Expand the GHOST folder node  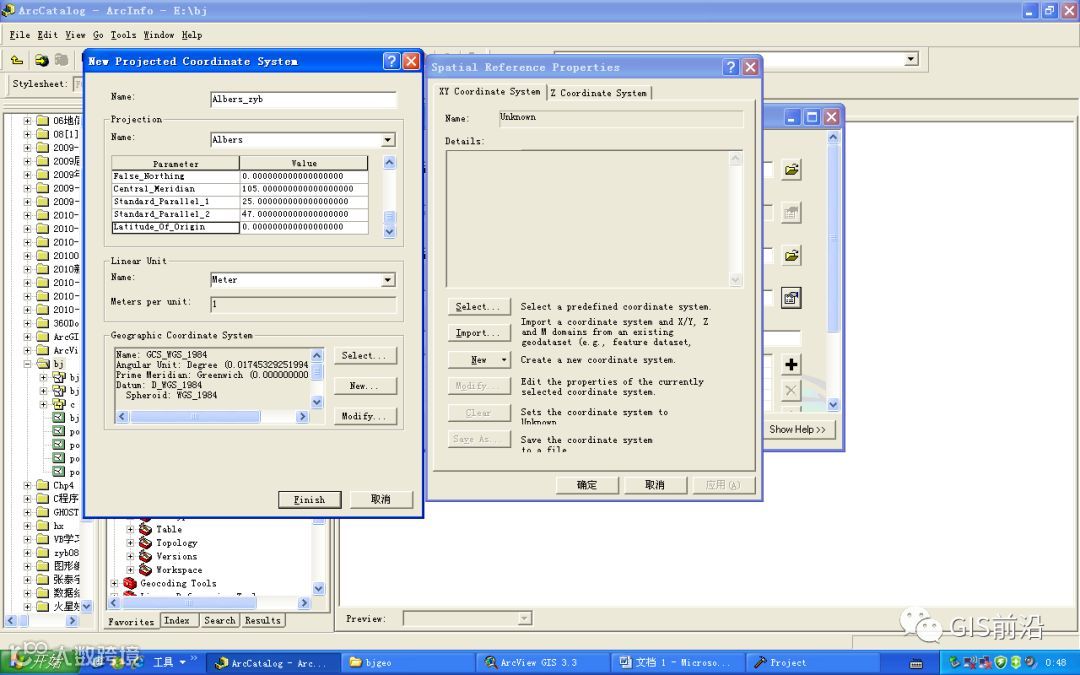(x=28, y=512)
